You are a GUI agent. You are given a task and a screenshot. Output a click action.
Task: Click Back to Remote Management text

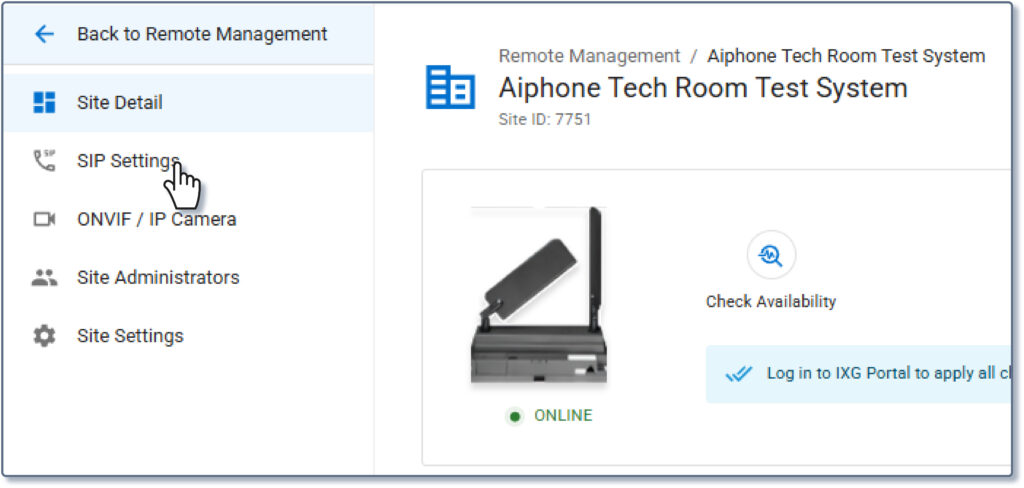coord(202,34)
